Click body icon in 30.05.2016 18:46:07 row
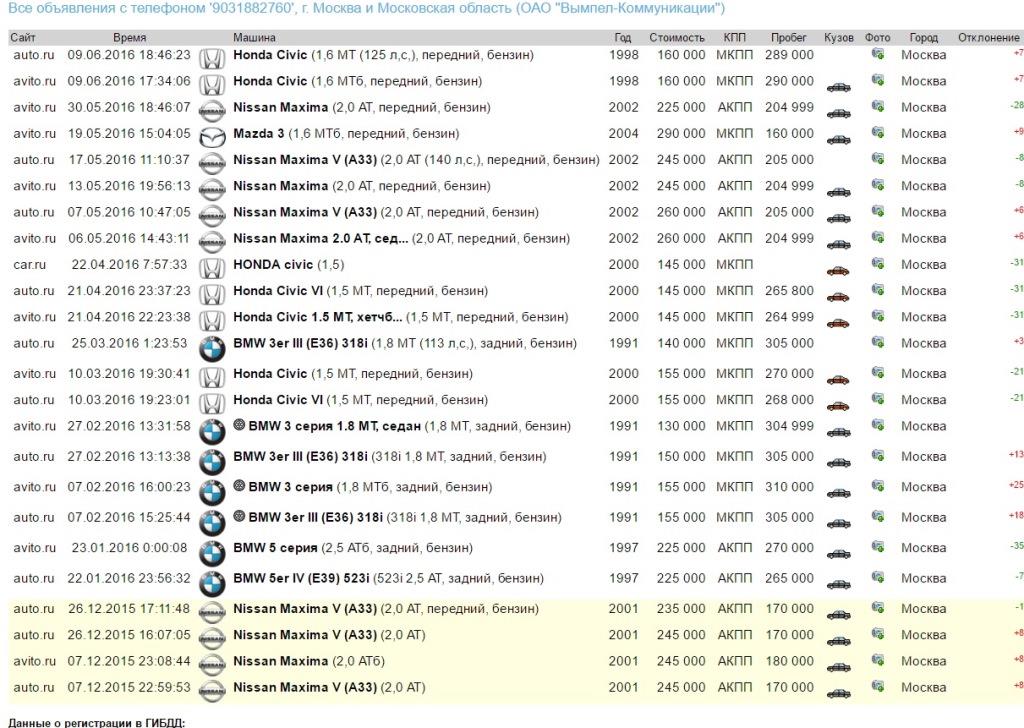This screenshot has height=728, width=1024. click(839, 114)
